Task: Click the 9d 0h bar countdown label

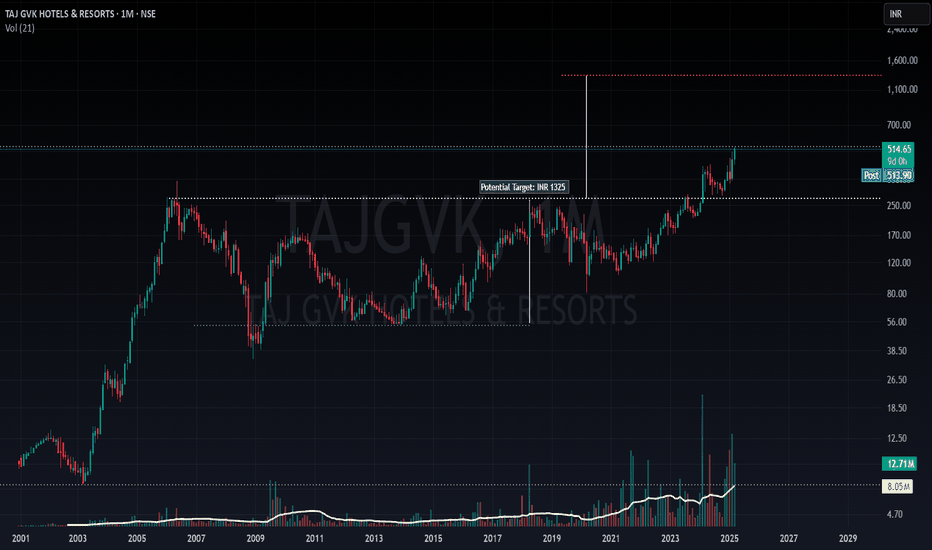Action: click(898, 161)
